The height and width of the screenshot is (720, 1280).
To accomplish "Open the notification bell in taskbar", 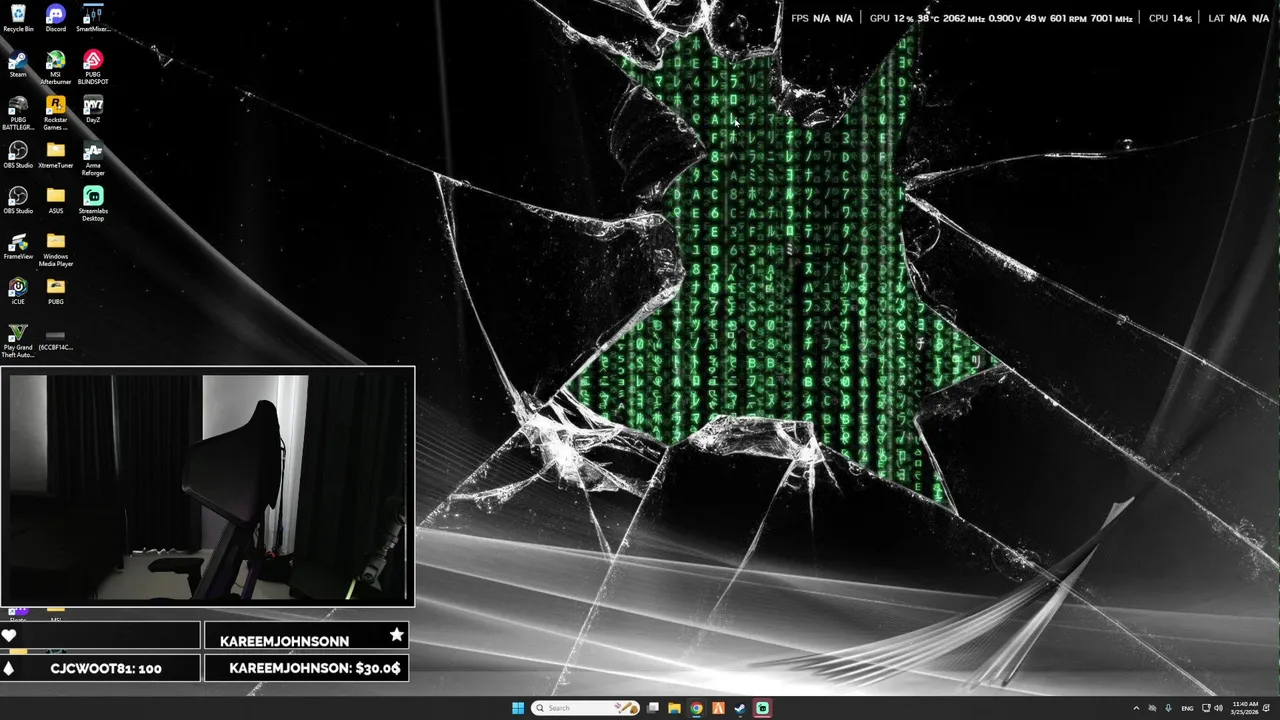I will (x=1267, y=708).
